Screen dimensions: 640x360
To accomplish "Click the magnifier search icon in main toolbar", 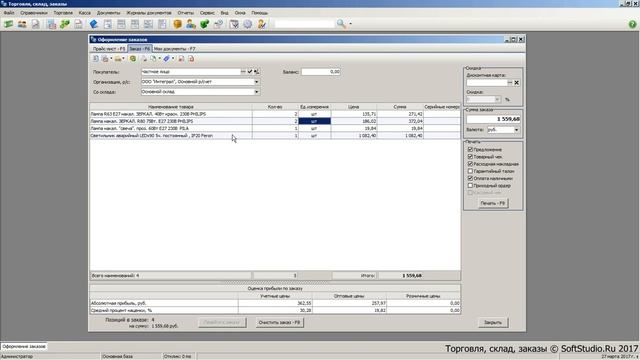I will pyautogui.click(x=341, y=24).
